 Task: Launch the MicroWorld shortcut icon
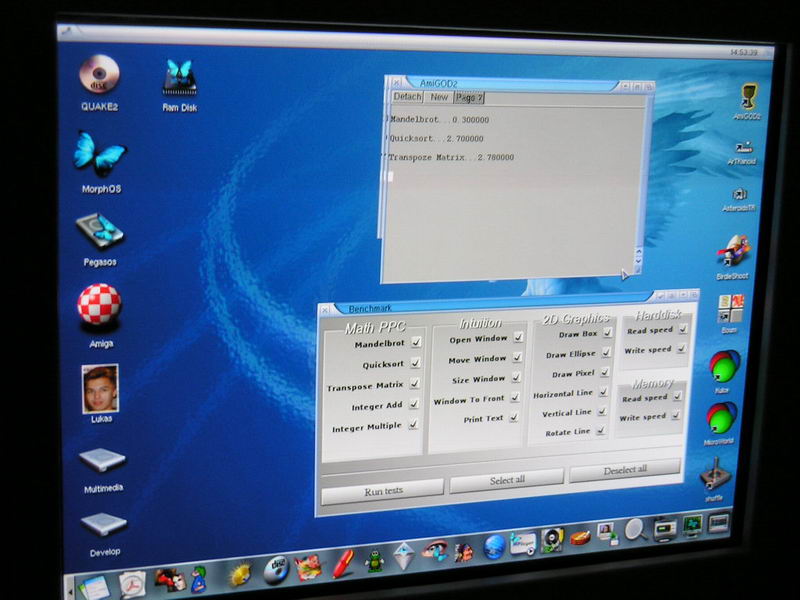[721, 419]
